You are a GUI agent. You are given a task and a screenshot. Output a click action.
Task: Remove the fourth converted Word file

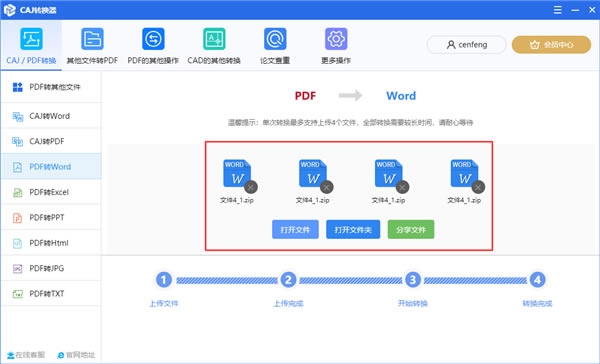point(478,187)
